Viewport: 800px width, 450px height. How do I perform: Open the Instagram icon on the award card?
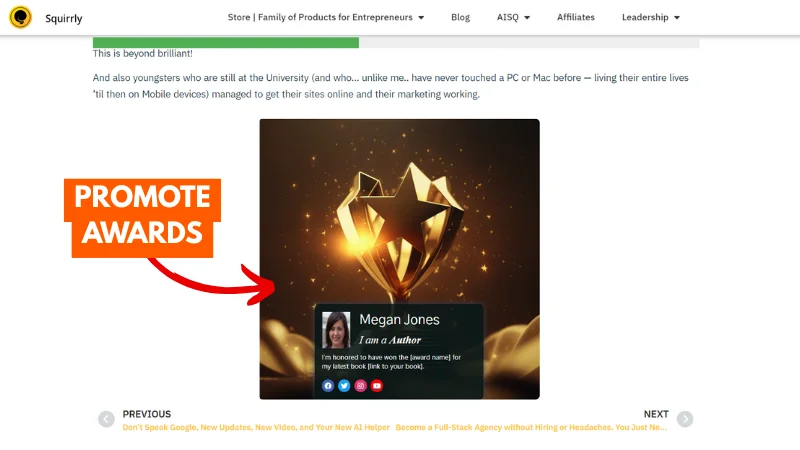(361, 386)
